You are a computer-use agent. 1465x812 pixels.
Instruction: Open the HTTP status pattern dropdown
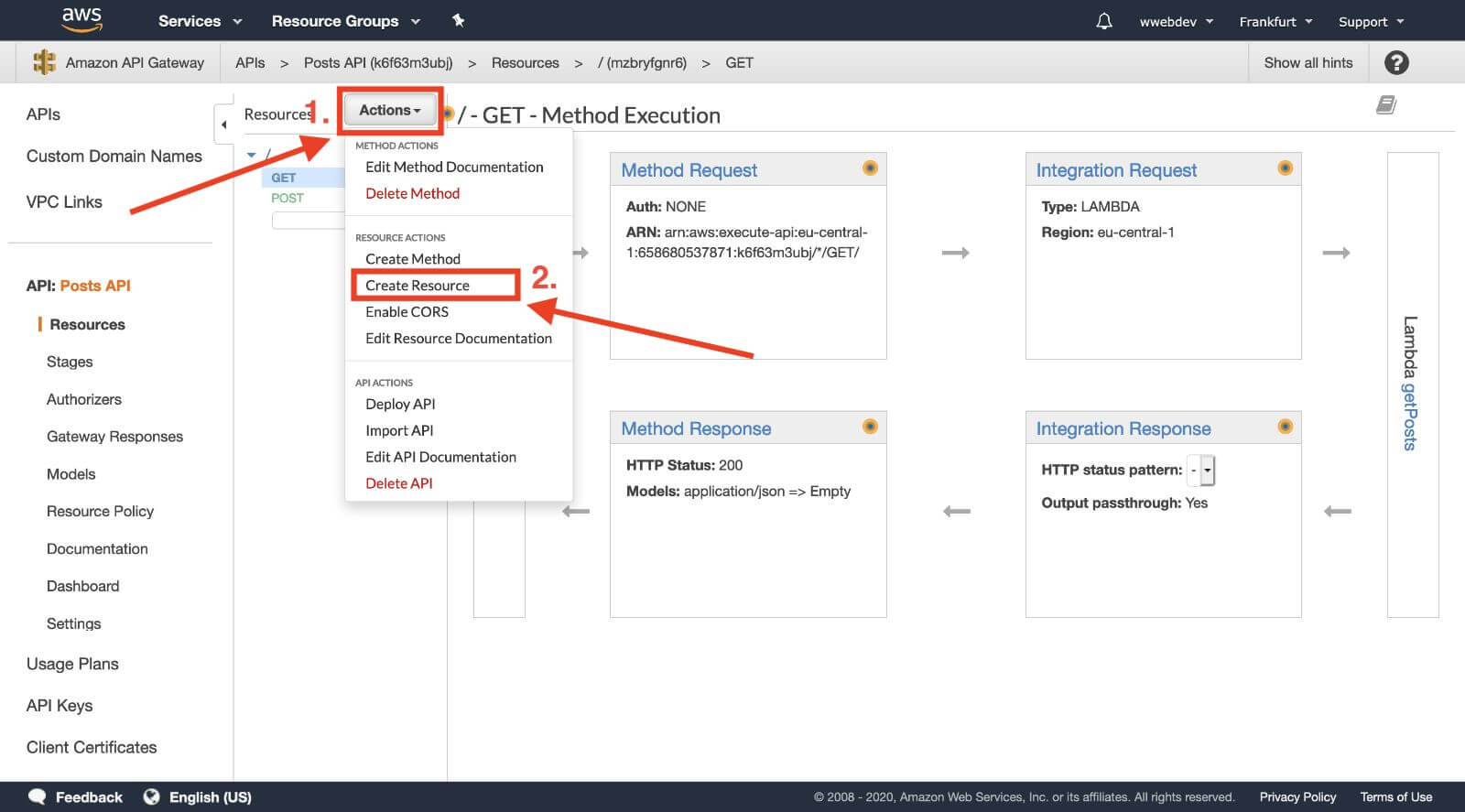1200,470
